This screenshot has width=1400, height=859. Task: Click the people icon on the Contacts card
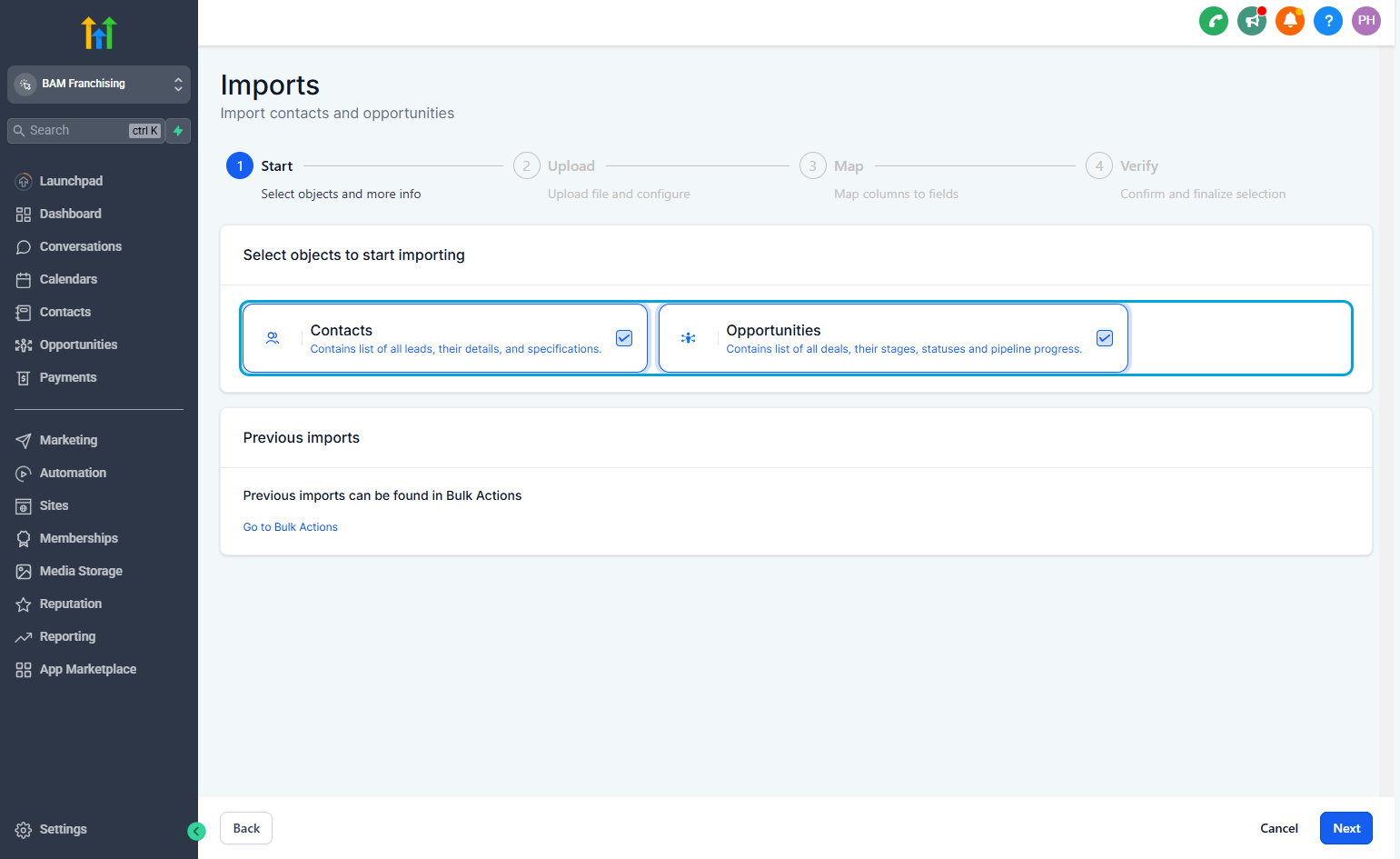(273, 338)
